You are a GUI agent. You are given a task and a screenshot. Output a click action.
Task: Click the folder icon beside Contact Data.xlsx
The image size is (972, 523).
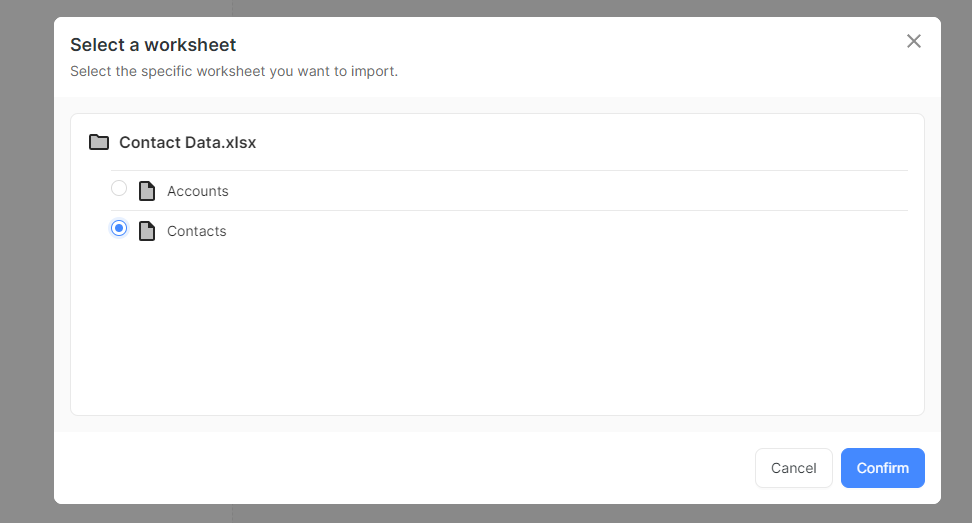click(99, 142)
